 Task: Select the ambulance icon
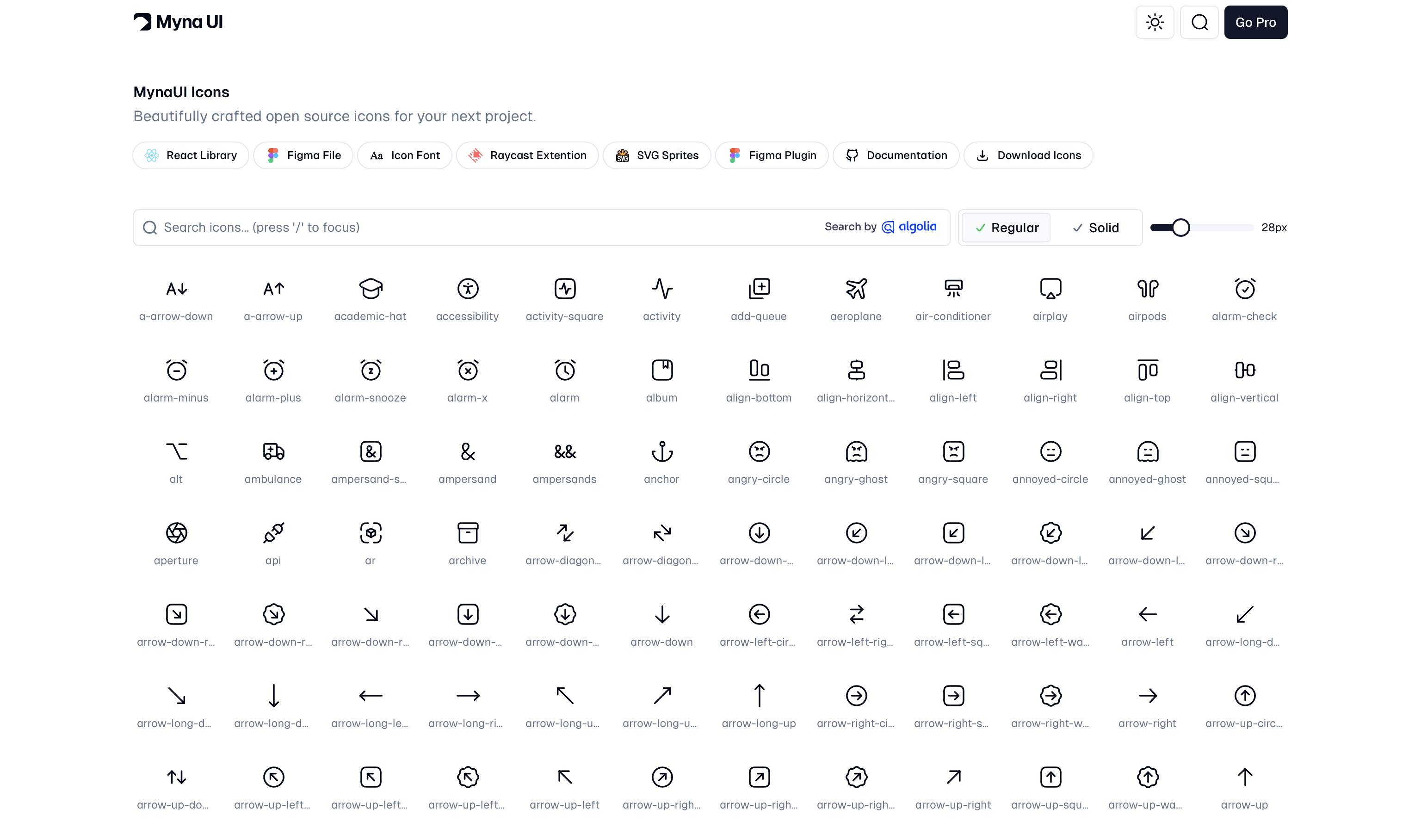(x=273, y=452)
